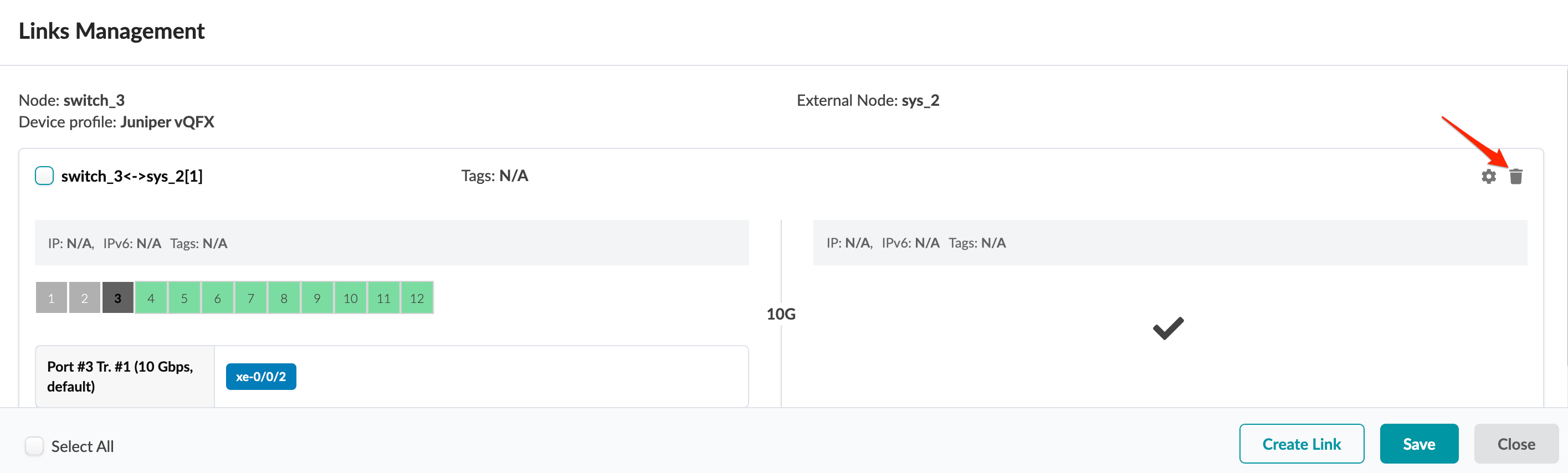The width and height of the screenshot is (1568, 473).
Task: Save the link changes
Action: tap(1418, 444)
